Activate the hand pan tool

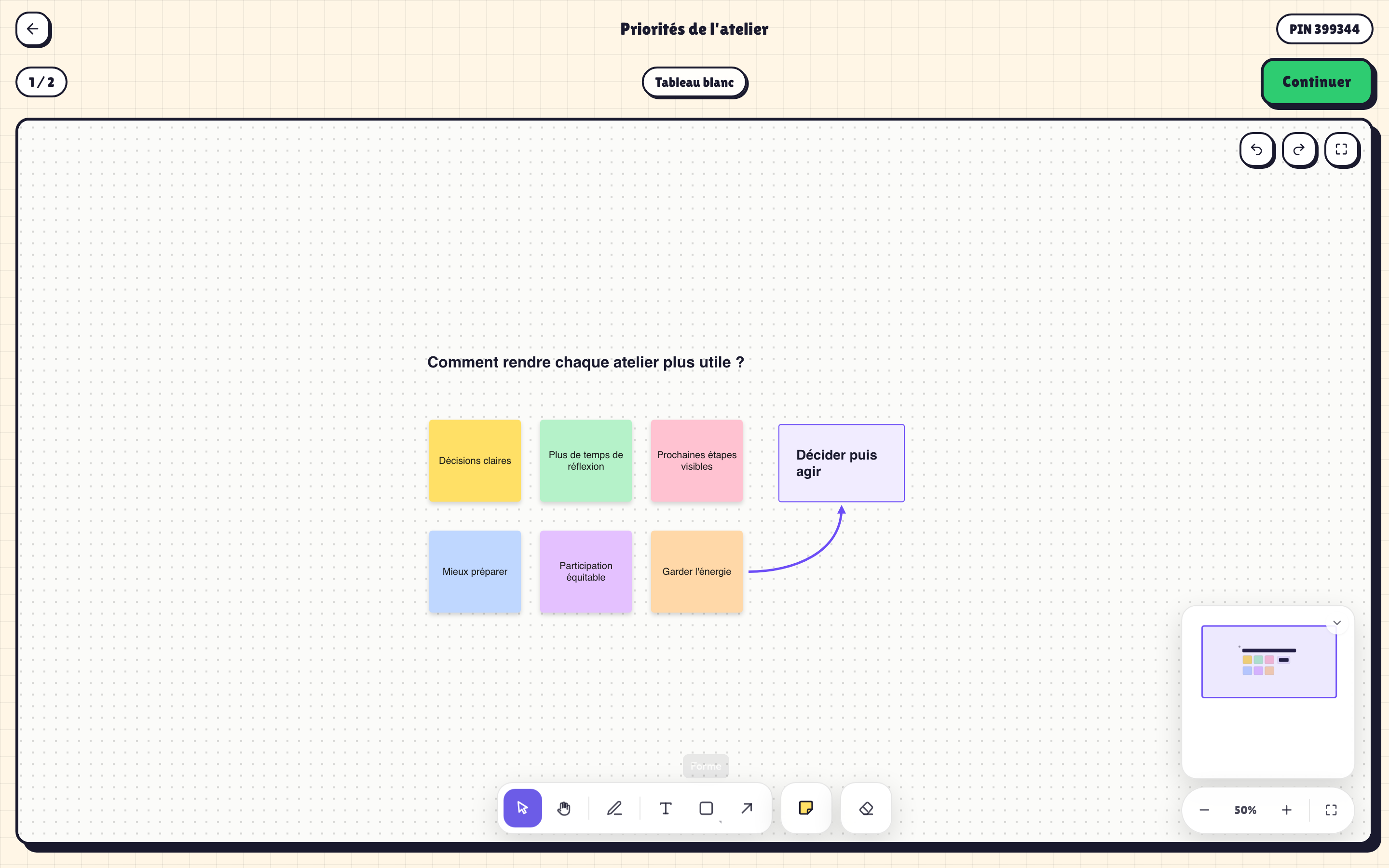tap(564, 808)
